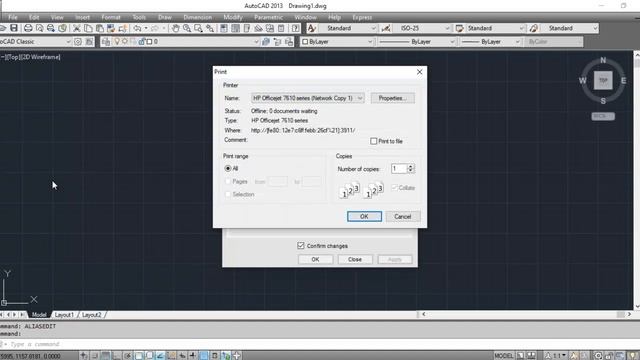Click the Properties... button in Print dialog

393,98
